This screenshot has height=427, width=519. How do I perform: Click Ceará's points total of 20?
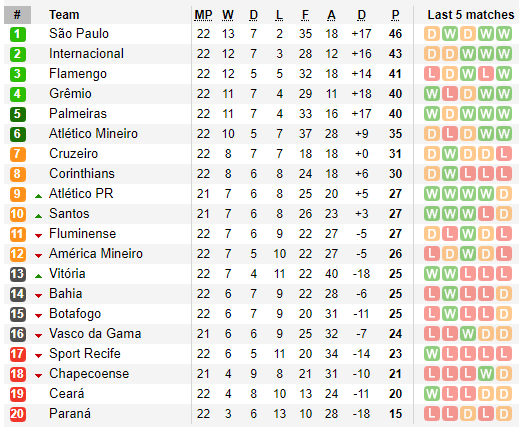[395, 394]
